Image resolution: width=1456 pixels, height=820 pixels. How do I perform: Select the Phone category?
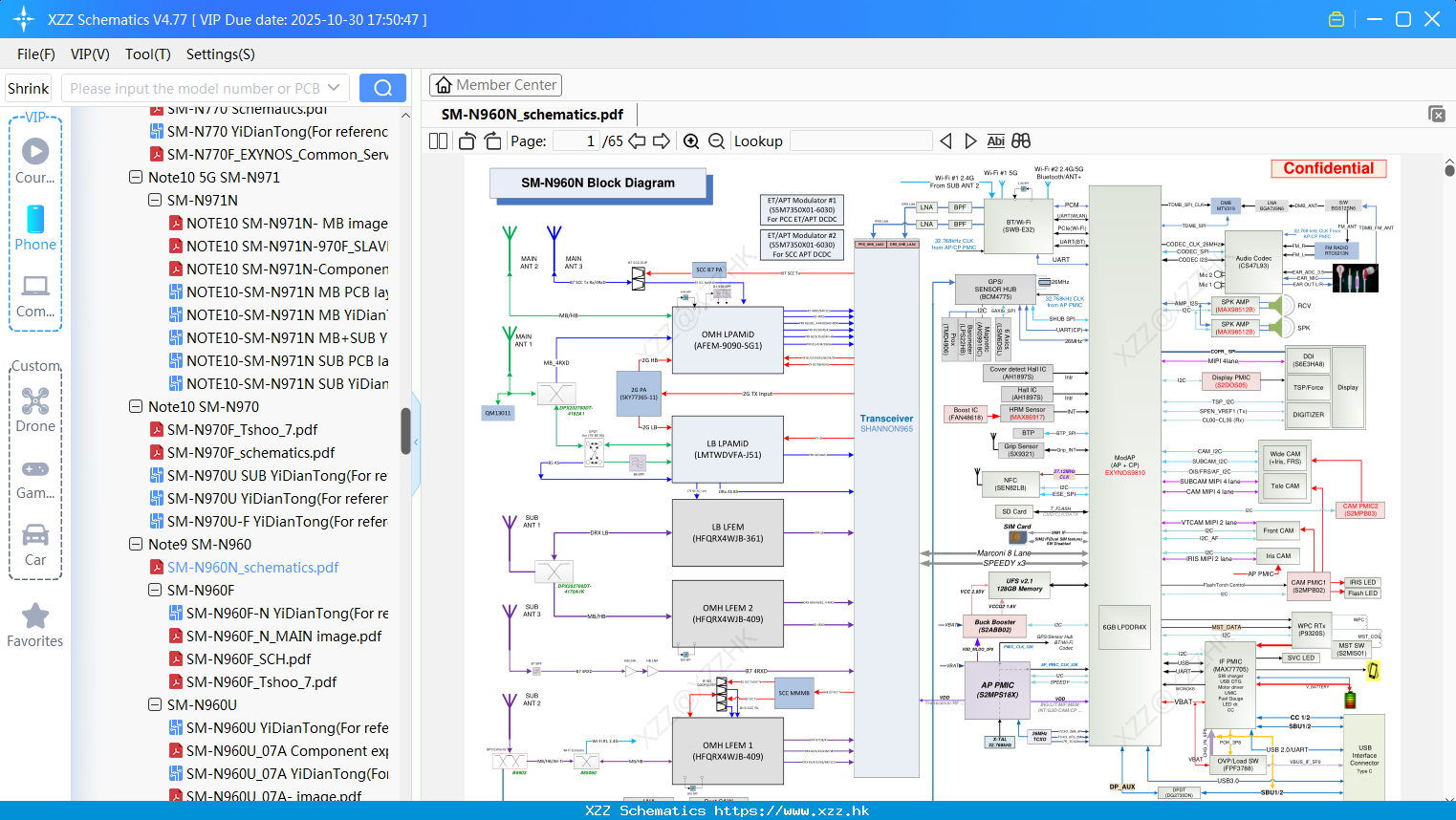(x=35, y=227)
